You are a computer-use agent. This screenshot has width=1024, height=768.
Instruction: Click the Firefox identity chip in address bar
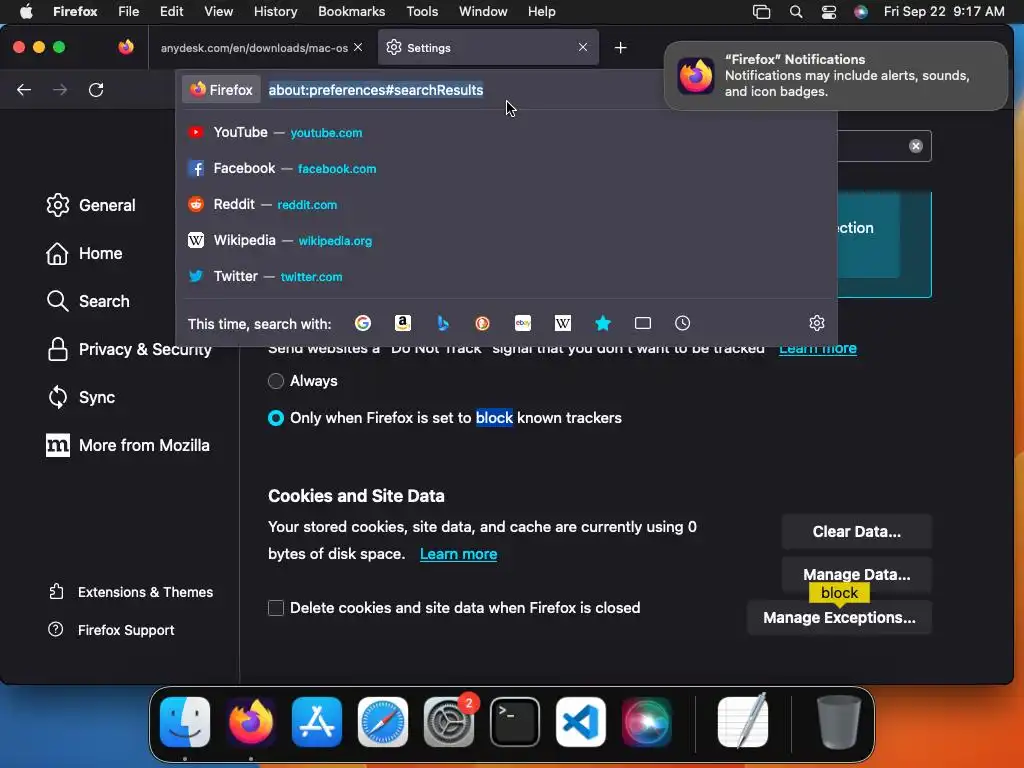[221, 90]
